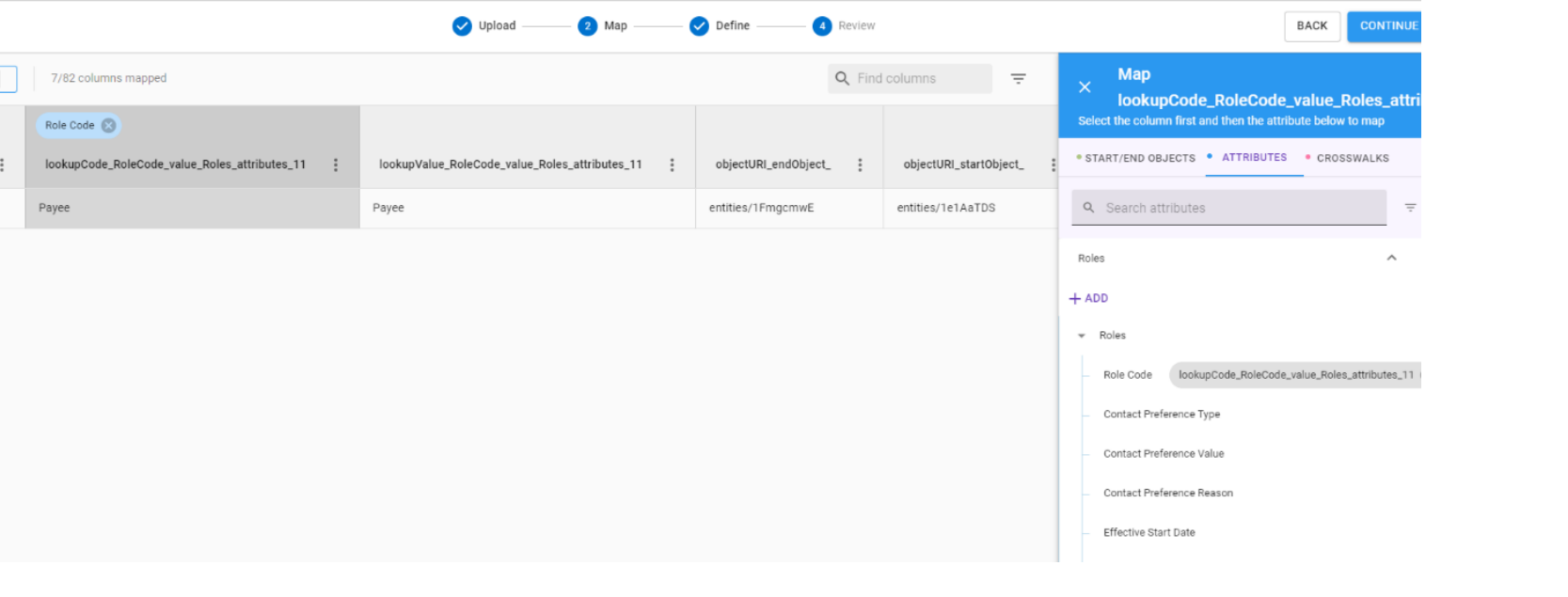Select the Effective Start Date attribute
Image resolution: width=1568 pixels, height=597 pixels.
click(x=1148, y=533)
